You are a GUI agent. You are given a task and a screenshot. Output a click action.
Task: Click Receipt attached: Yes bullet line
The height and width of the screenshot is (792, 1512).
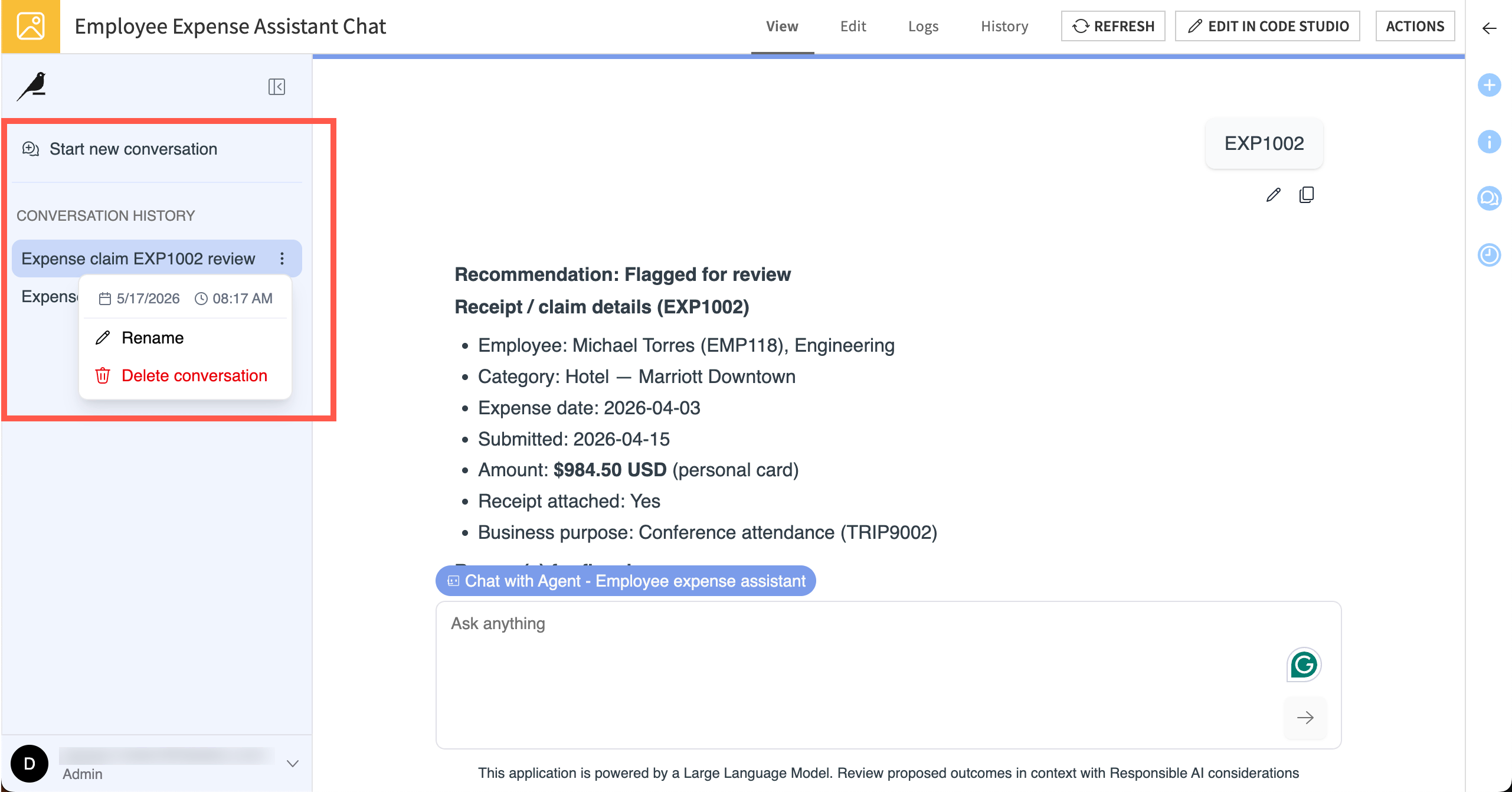(569, 501)
